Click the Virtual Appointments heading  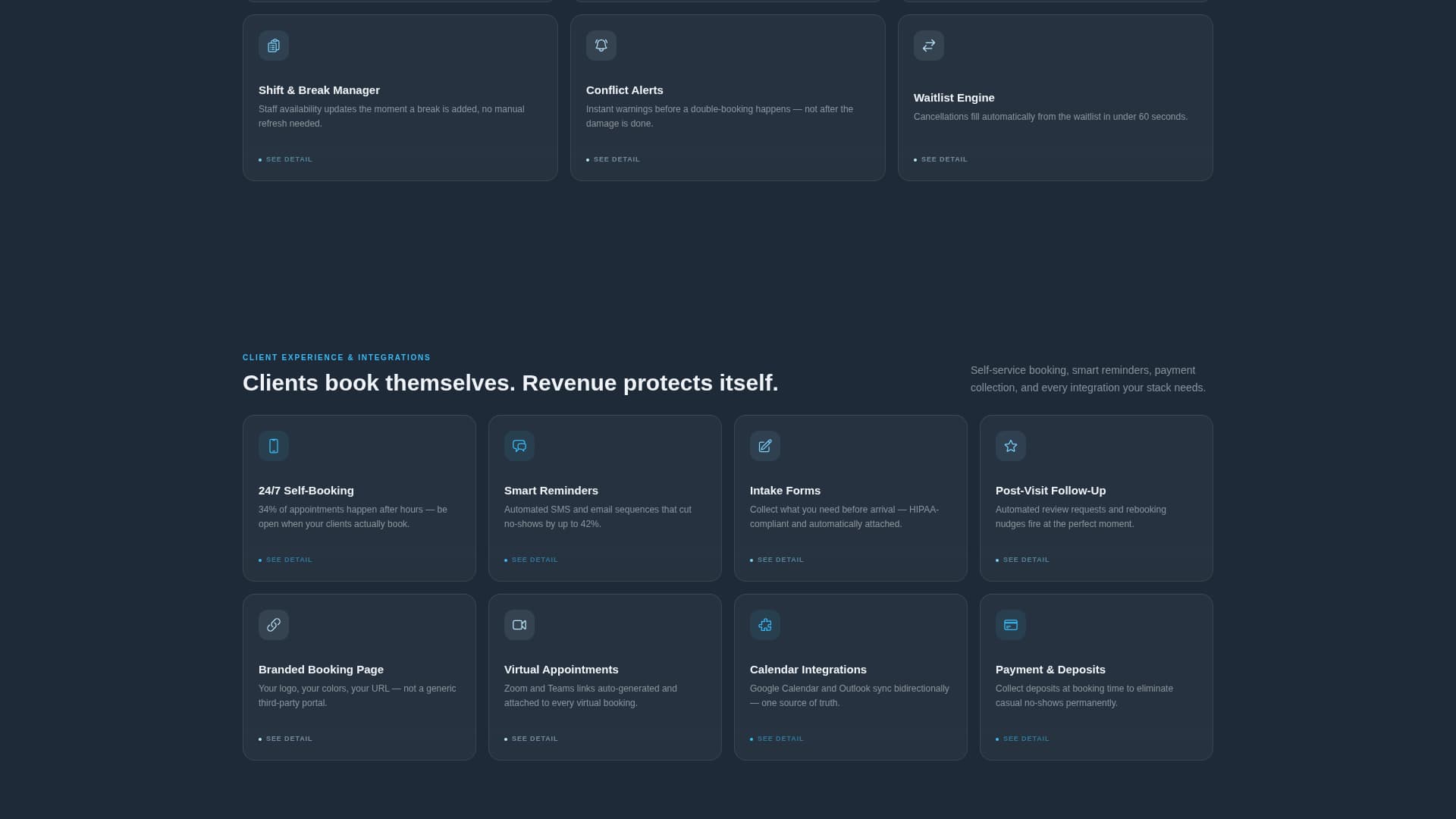click(561, 670)
